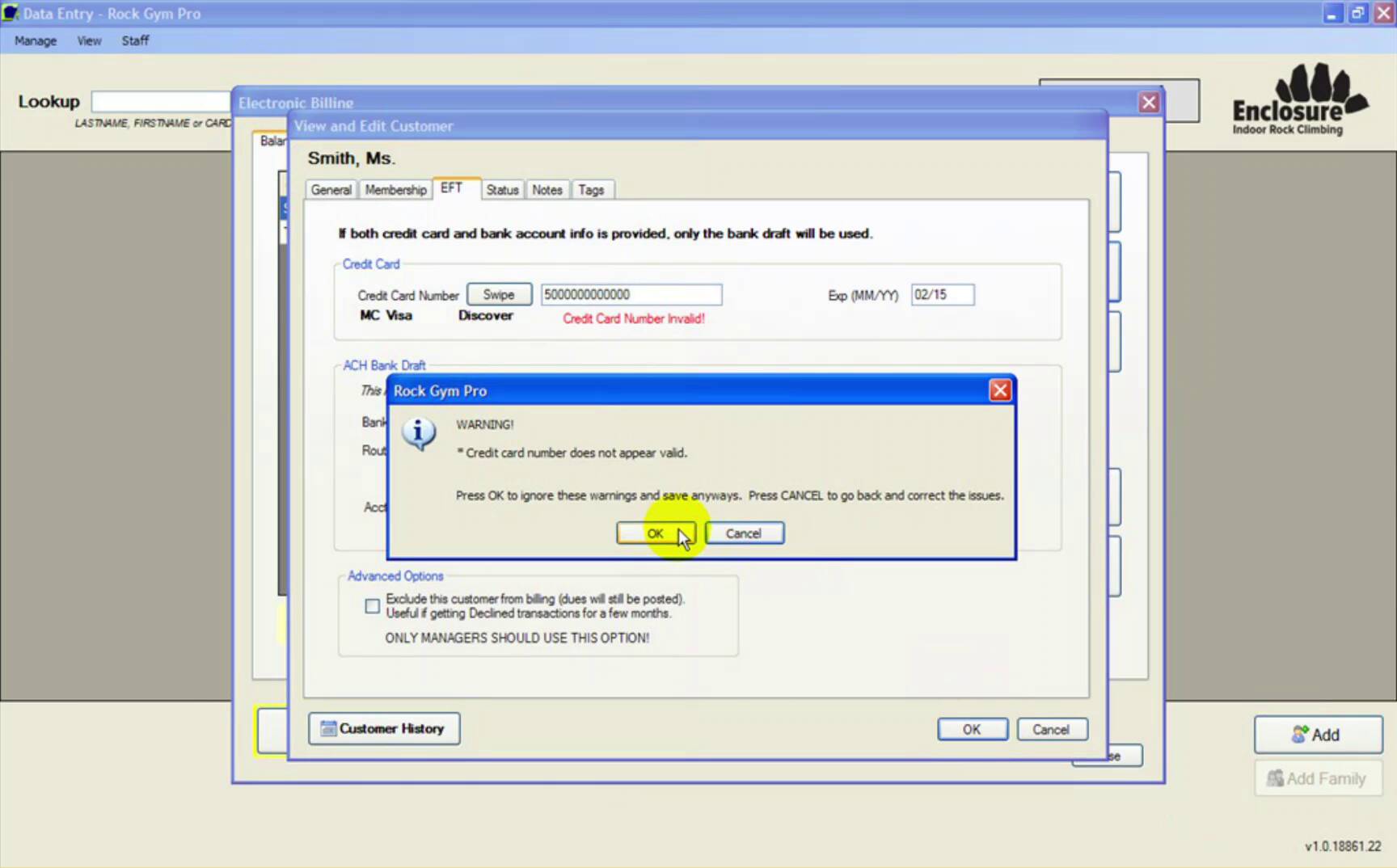This screenshot has height=868, width=1397.
Task: Open Customer History
Action: (384, 729)
